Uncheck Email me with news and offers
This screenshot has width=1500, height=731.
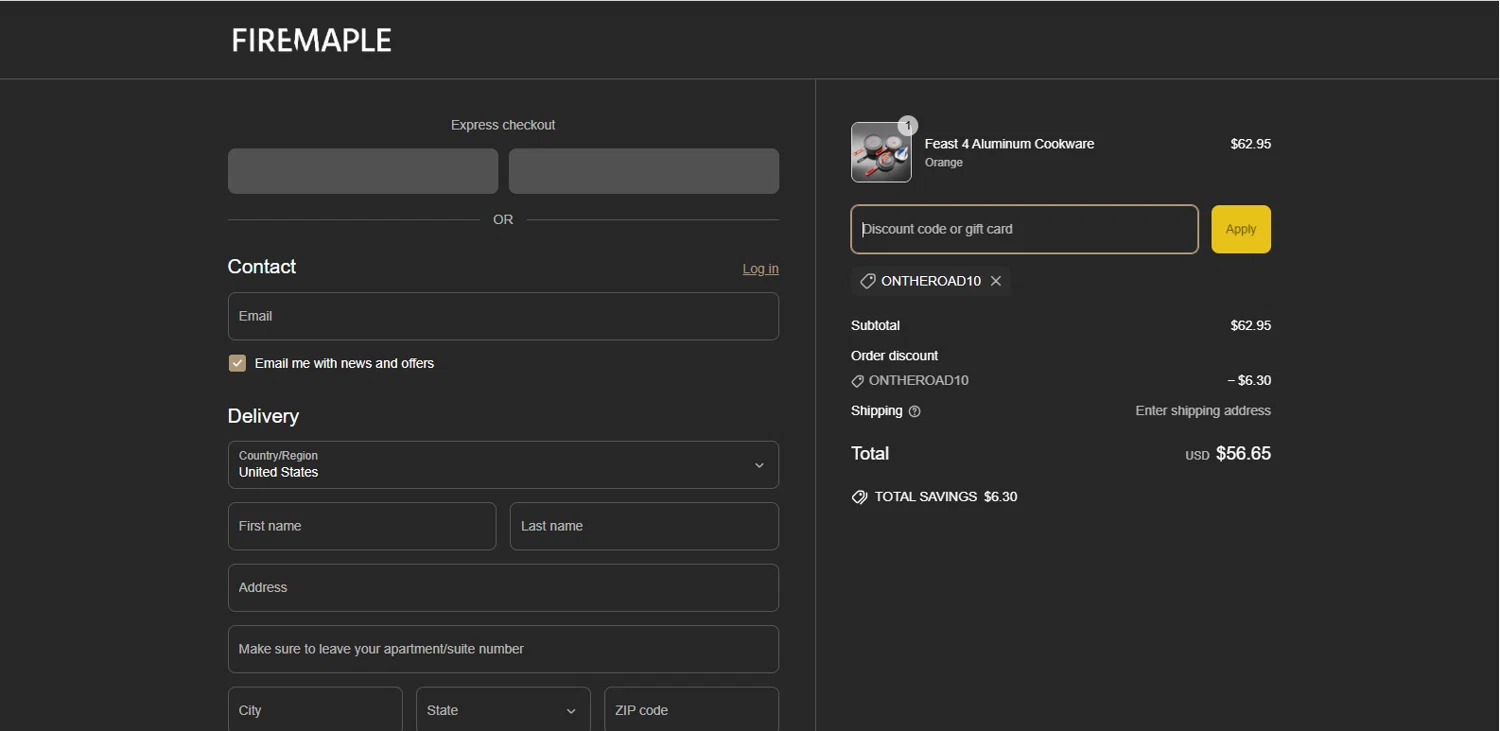237,363
